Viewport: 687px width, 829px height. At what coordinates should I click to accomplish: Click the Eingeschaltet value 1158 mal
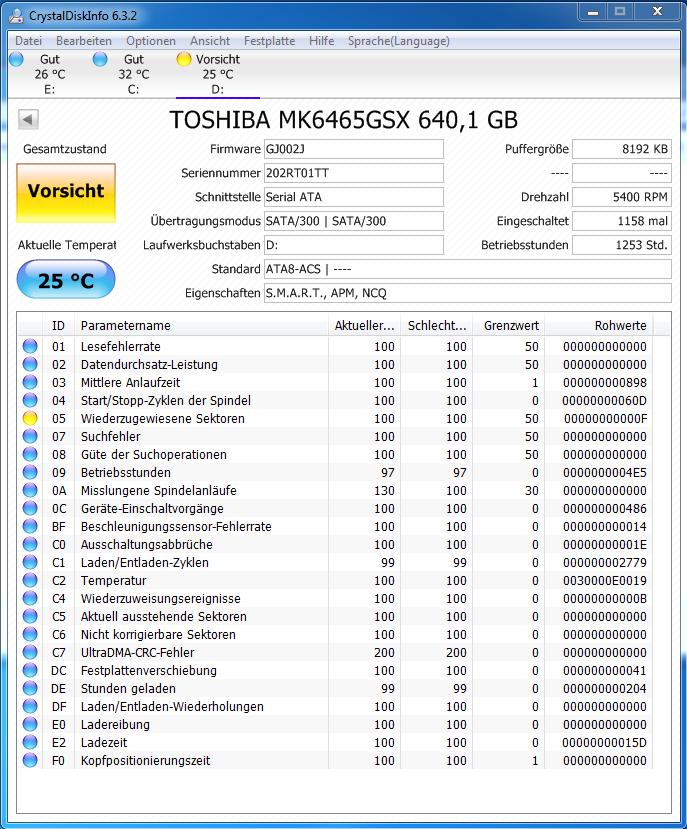(x=622, y=221)
